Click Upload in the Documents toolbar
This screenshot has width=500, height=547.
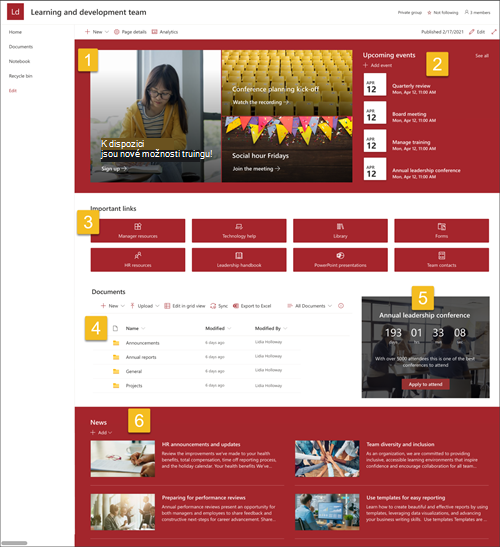(144, 306)
